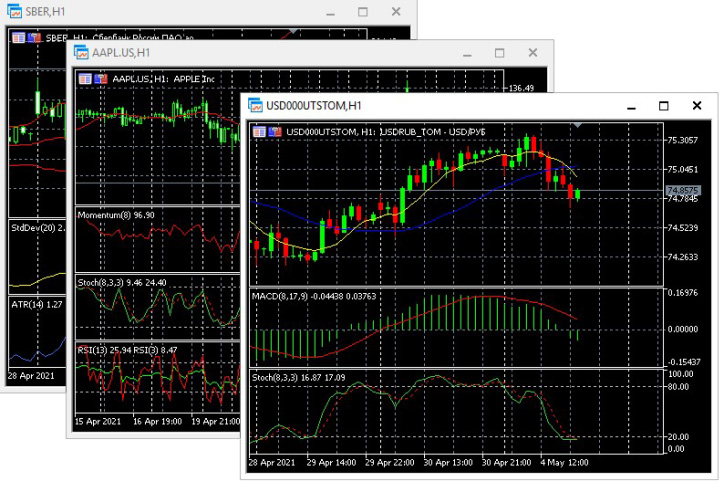Click the table icon in SBER chart
The height and width of the screenshot is (492, 724).
click(x=17, y=38)
